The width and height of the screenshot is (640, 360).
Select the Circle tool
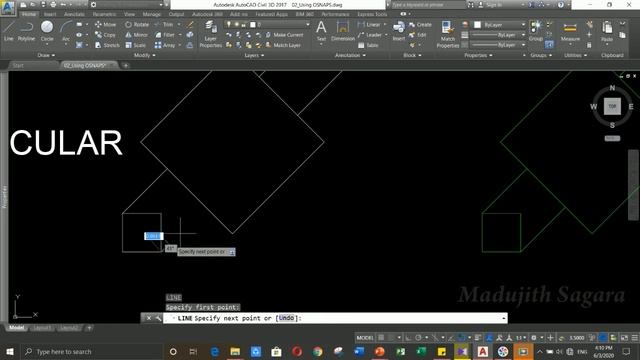point(47,31)
